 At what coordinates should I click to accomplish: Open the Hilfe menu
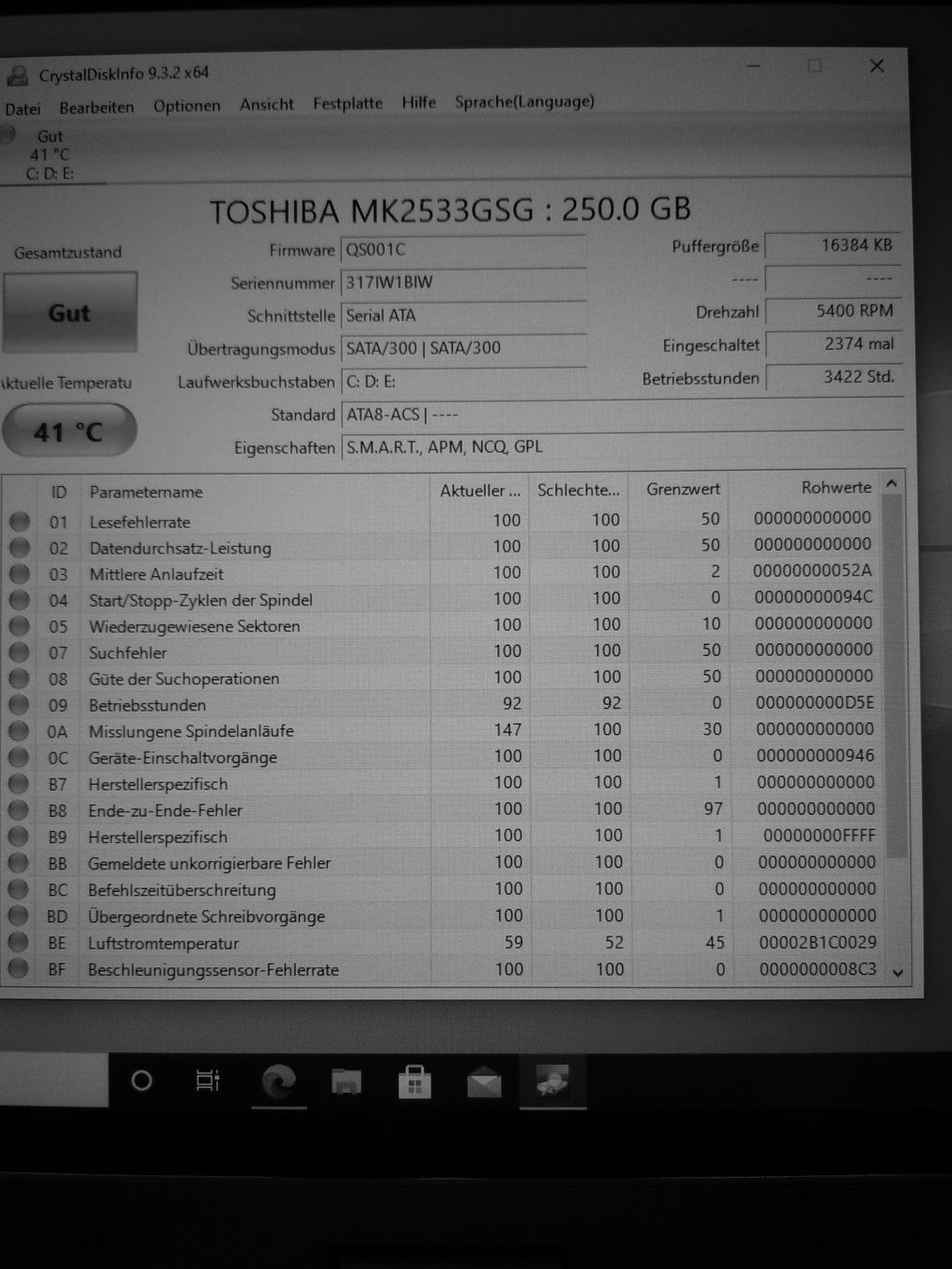click(418, 102)
